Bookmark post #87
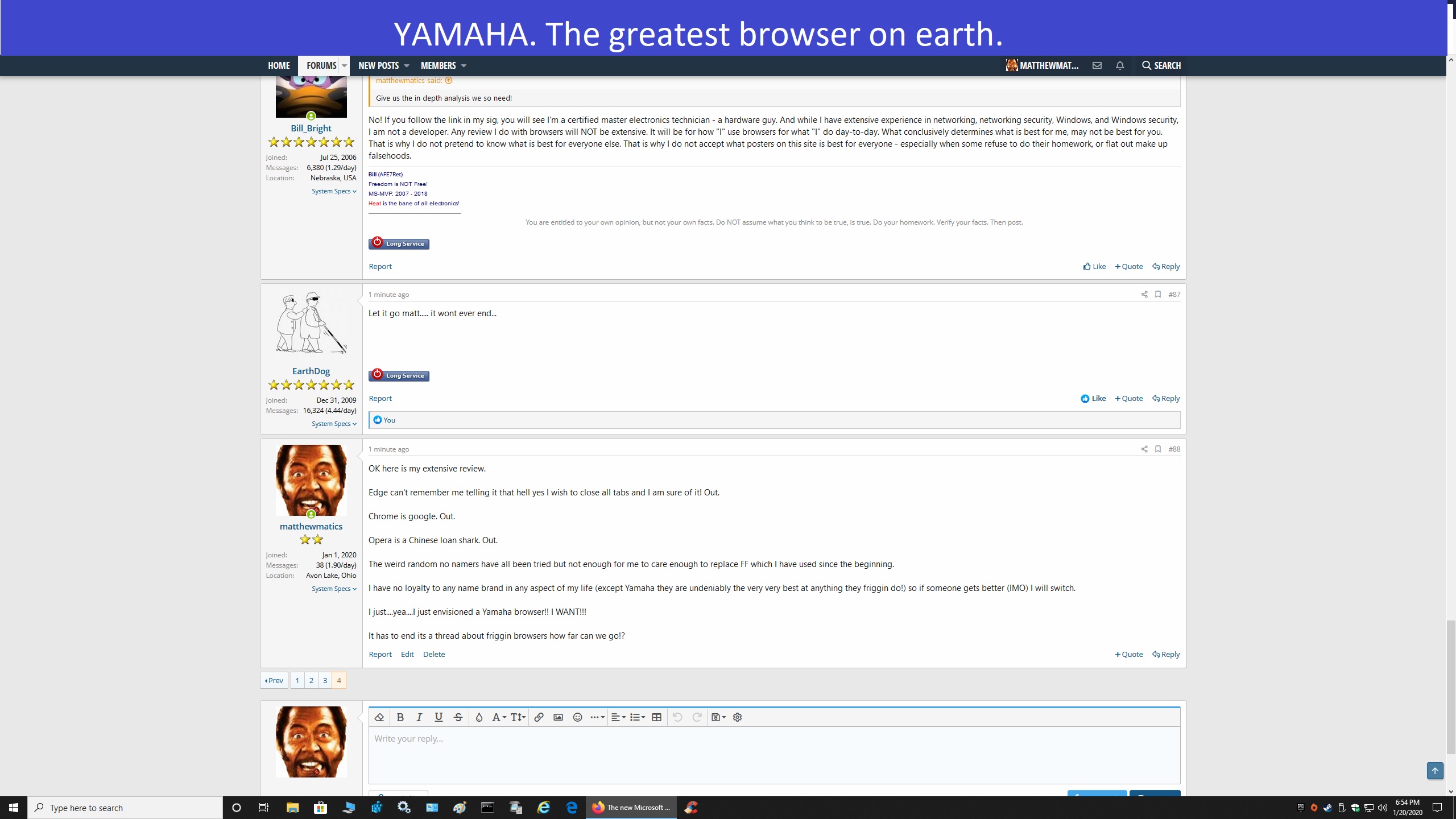 [x=1158, y=295]
